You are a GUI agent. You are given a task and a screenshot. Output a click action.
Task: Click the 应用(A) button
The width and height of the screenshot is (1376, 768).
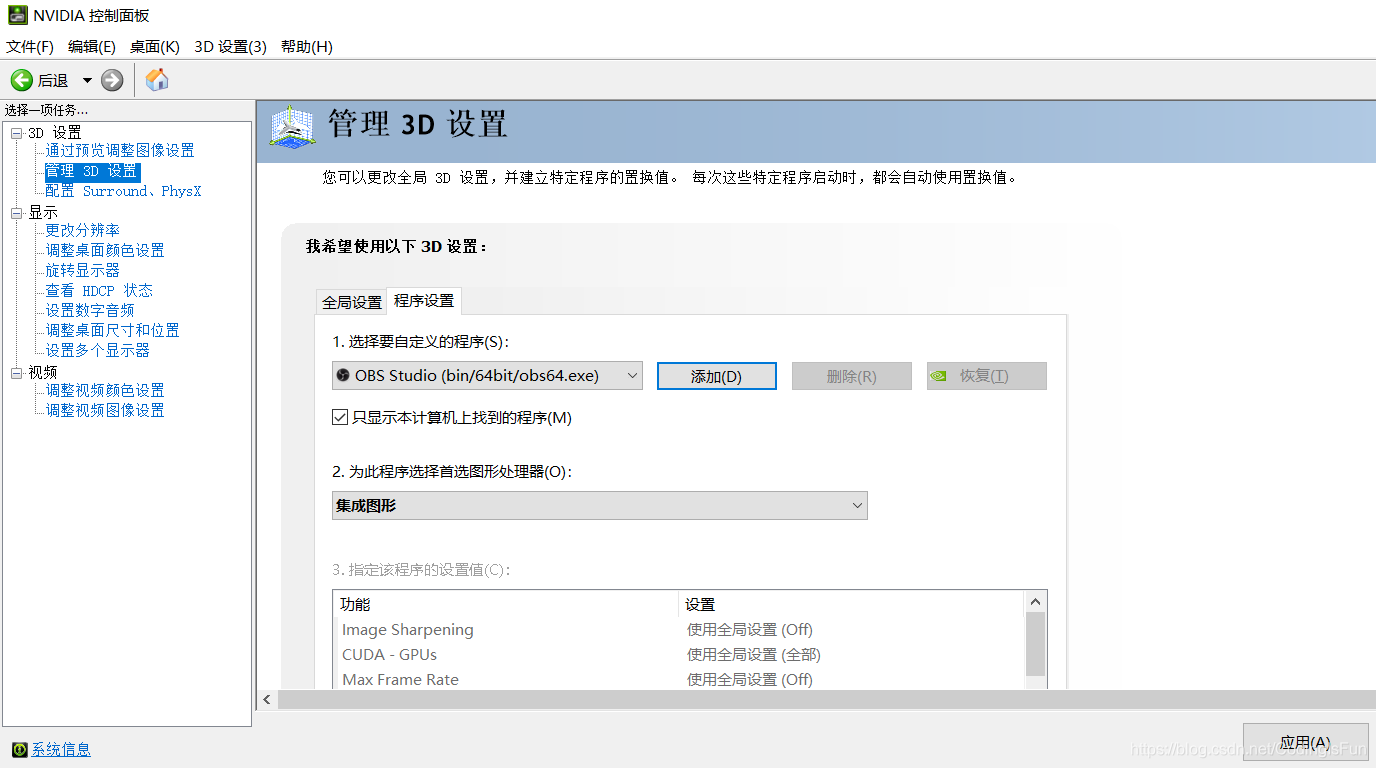1305,743
